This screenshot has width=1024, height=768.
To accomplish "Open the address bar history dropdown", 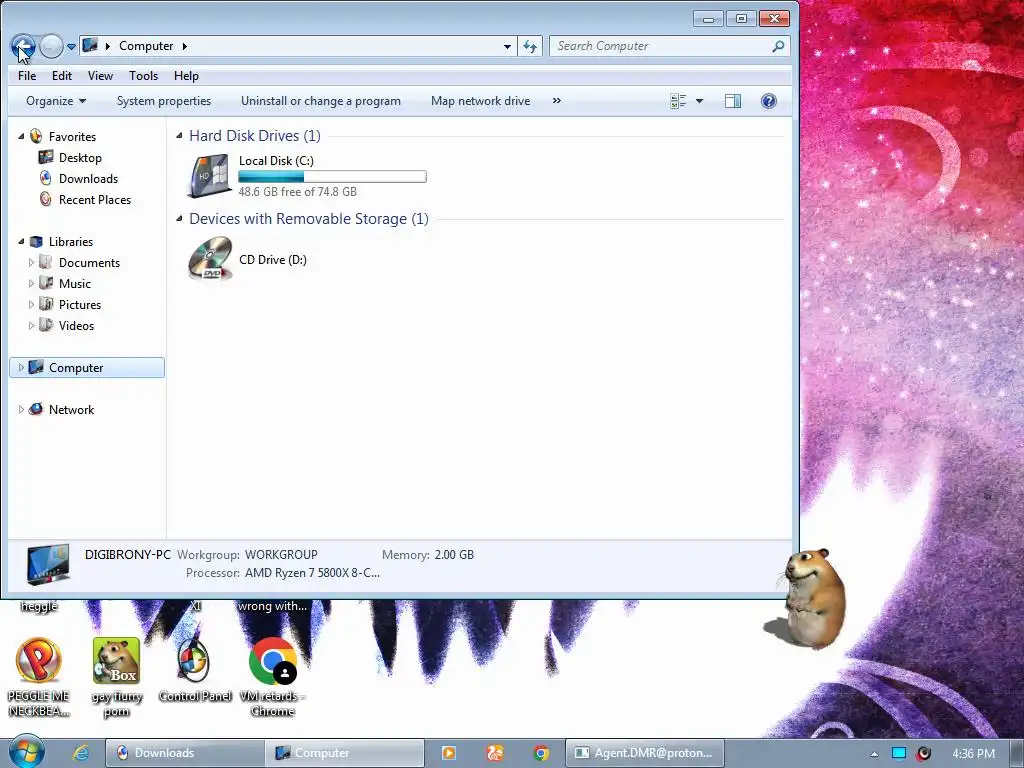I will coord(507,46).
